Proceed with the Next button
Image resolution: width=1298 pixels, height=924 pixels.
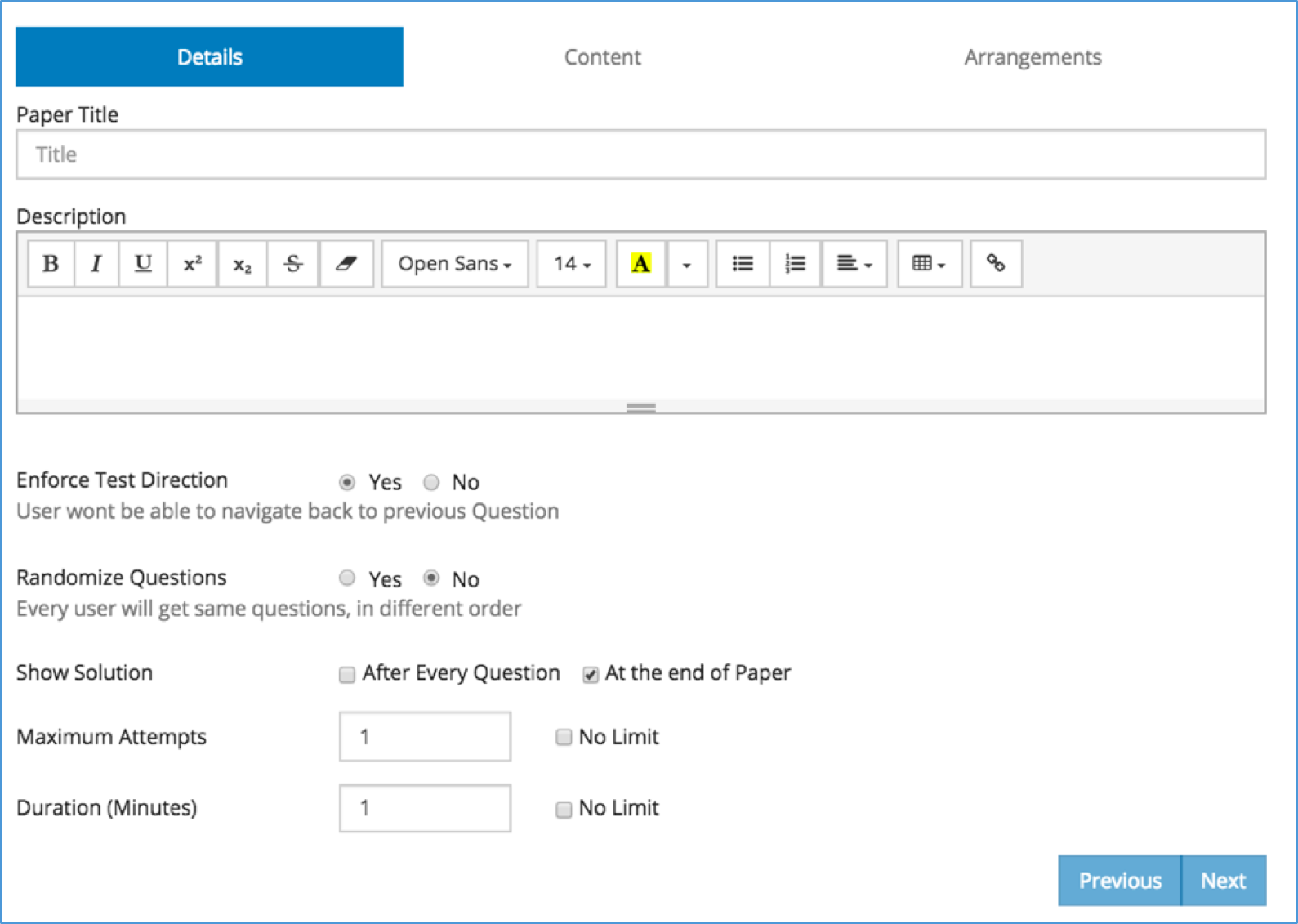point(1224,881)
